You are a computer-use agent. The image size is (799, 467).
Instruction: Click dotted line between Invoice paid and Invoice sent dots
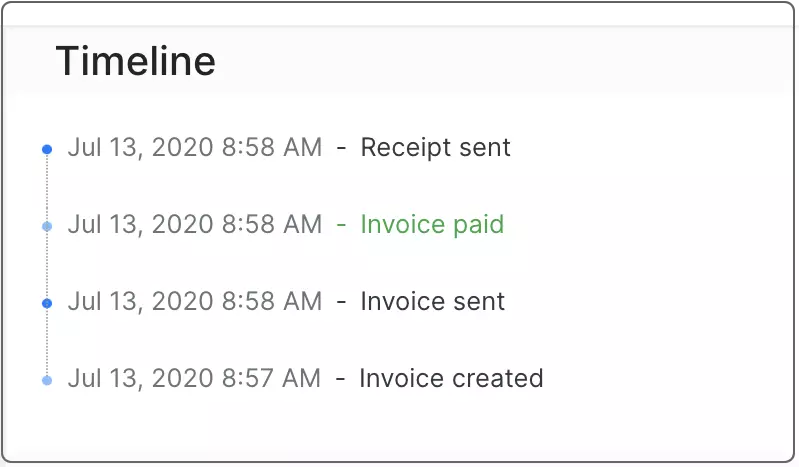point(47,265)
